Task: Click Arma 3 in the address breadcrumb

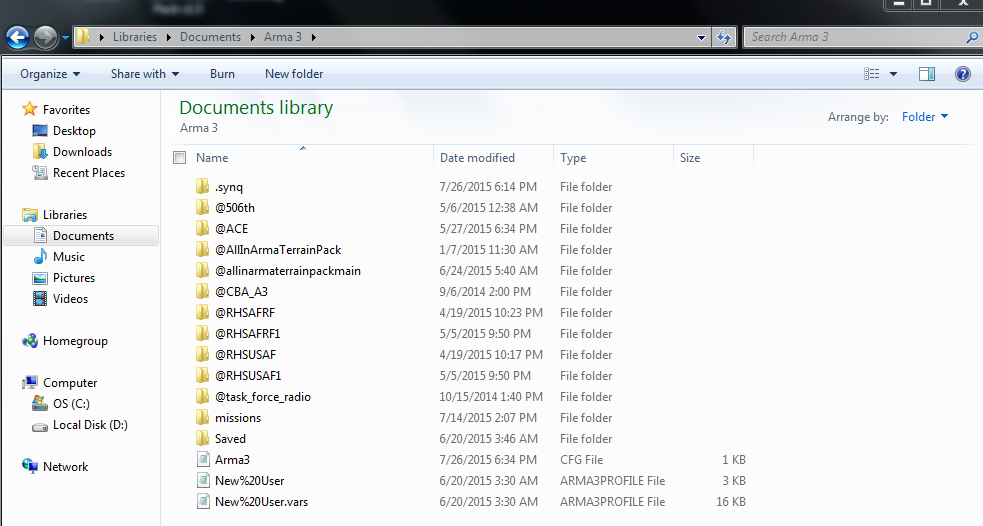Action: coord(283,37)
